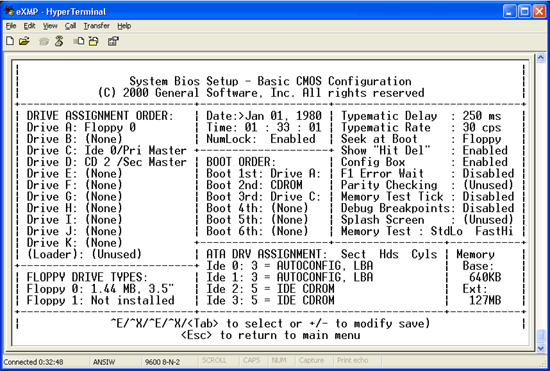The width and height of the screenshot is (550, 371).
Task: Click the 'Print echo' status bar indicator
Action: [x=353, y=360]
